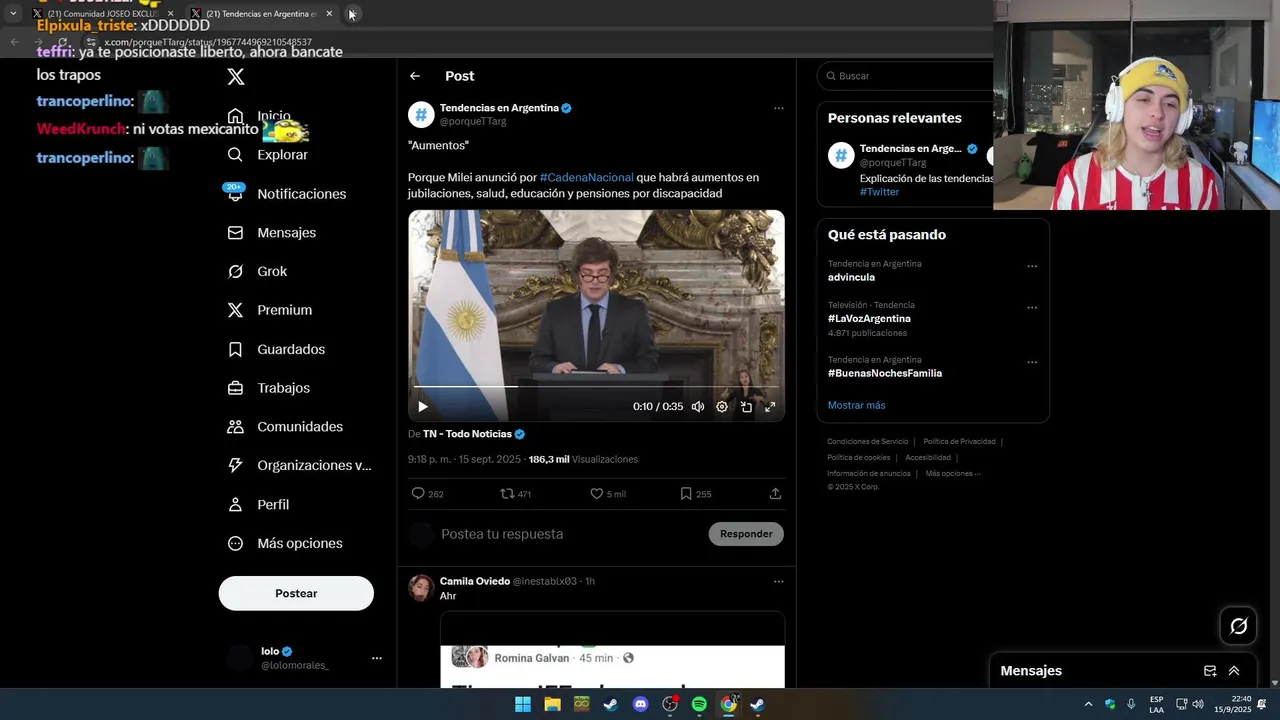Mute the video volume icon
The width and height of the screenshot is (1280, 720).
698,407
